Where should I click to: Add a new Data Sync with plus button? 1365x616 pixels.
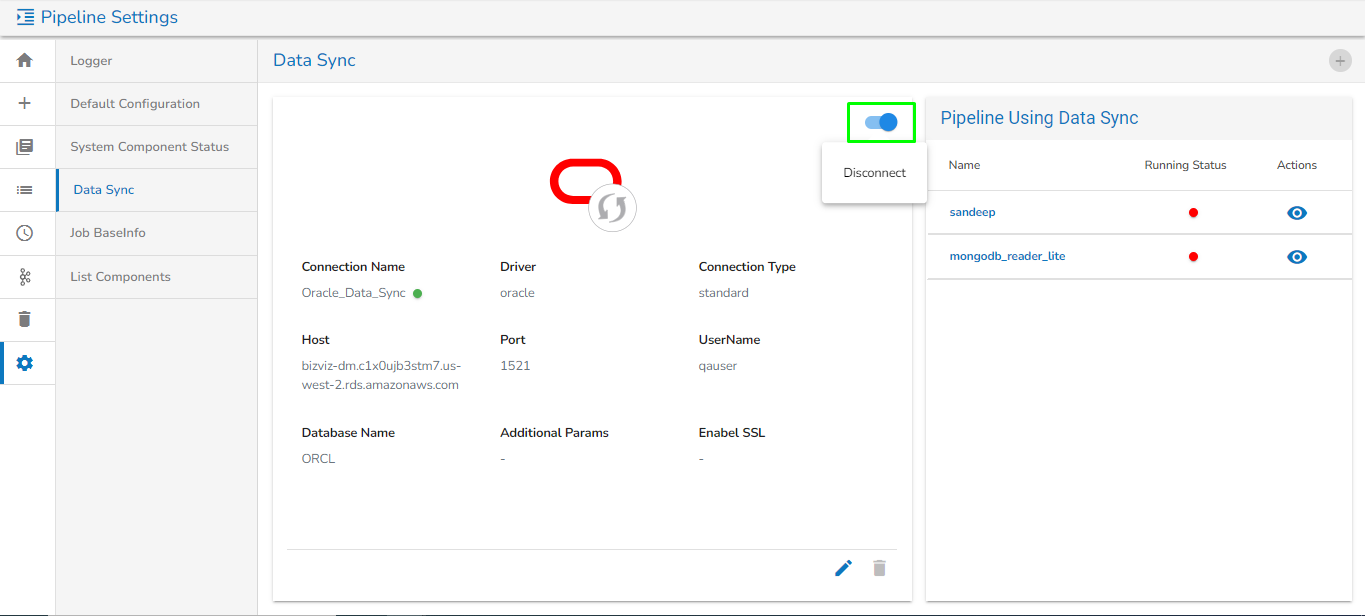[x=1340, y=61]
